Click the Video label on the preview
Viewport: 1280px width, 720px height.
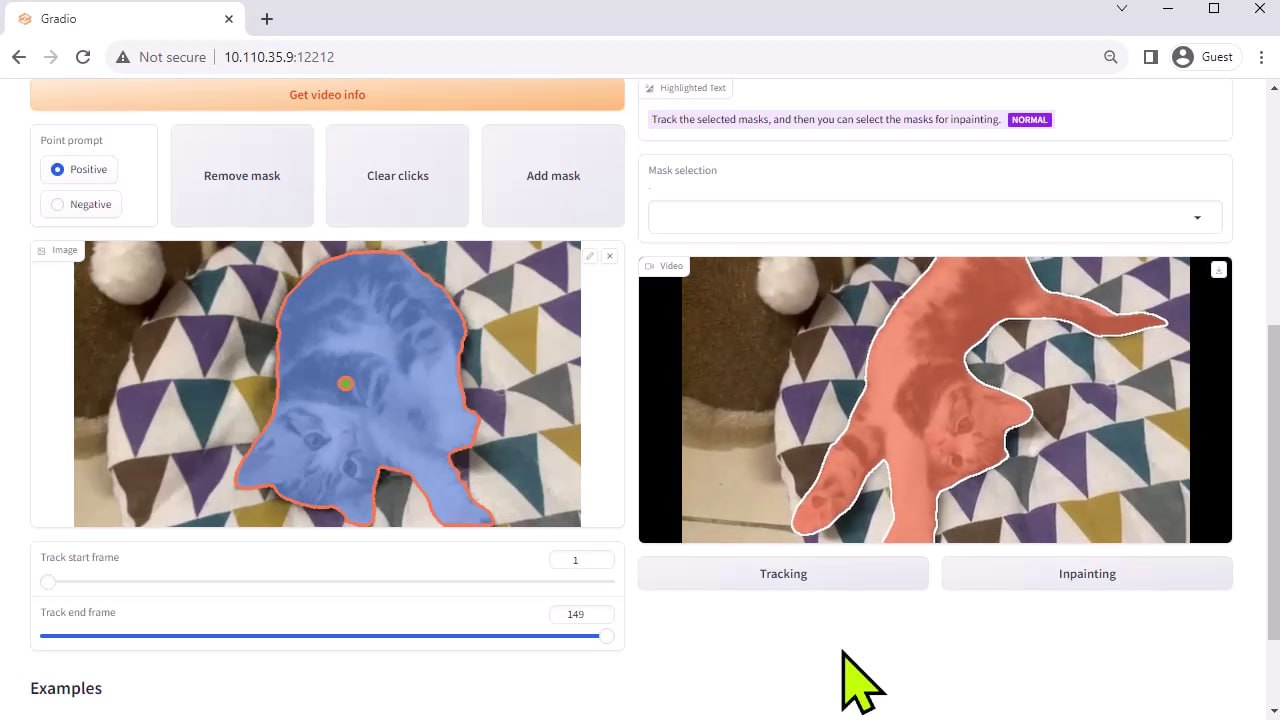[x=671, y=266]
